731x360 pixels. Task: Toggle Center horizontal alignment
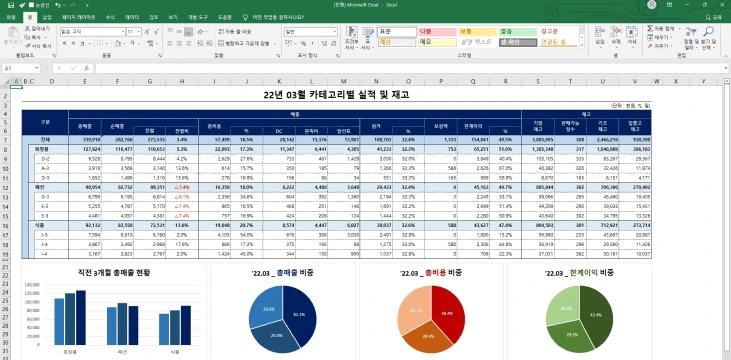tap(179, 43)
